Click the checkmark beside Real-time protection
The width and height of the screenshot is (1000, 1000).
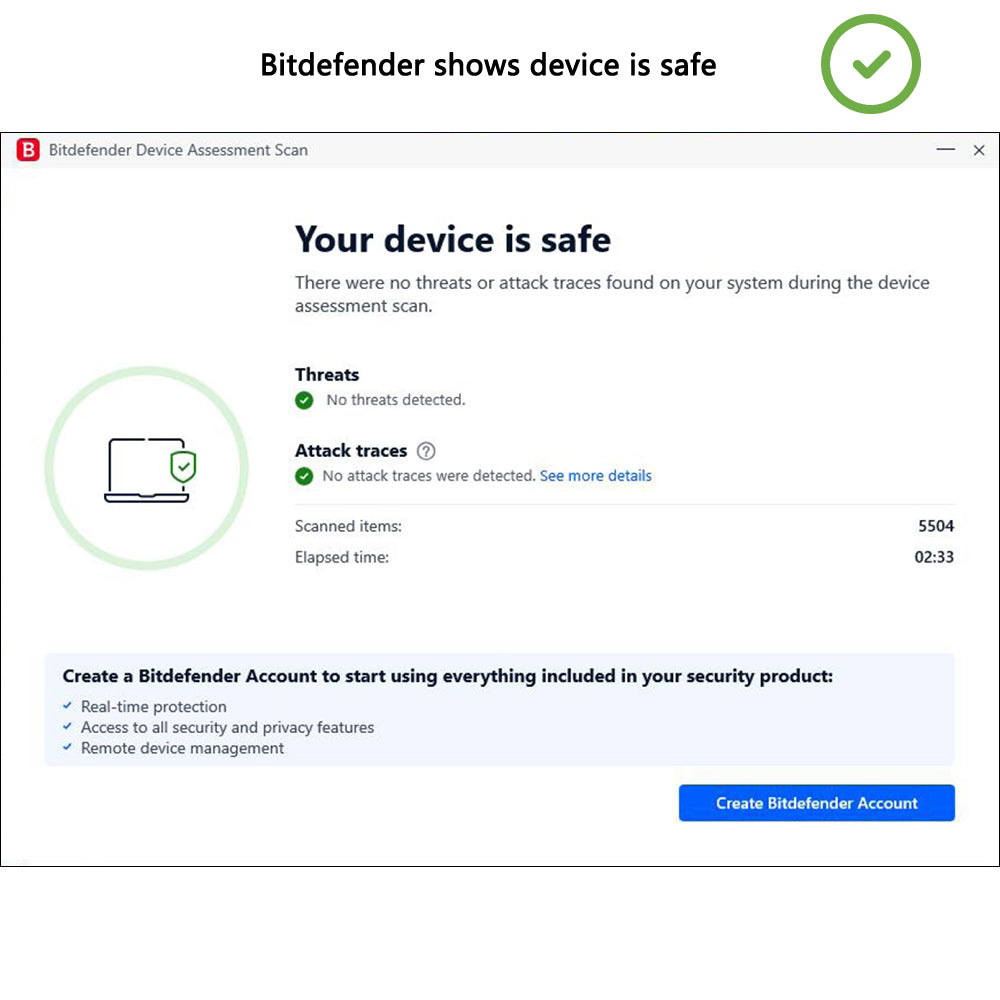[67, 706]
